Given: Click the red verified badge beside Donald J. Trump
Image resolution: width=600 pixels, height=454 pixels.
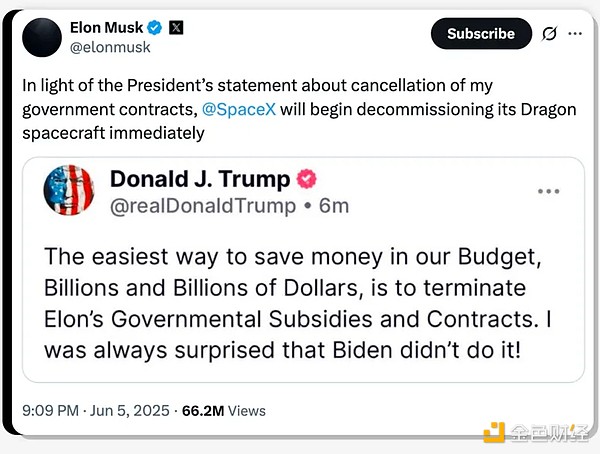Looking at the screenshot, I should tap(308, 180).
